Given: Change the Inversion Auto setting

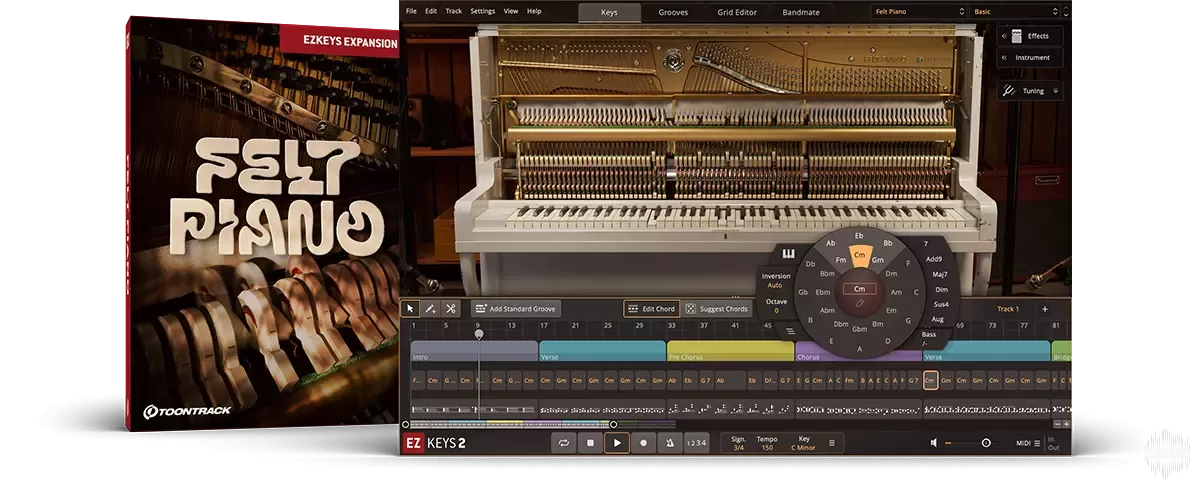Looking at the screenshot, I should [x=775, y=285].
